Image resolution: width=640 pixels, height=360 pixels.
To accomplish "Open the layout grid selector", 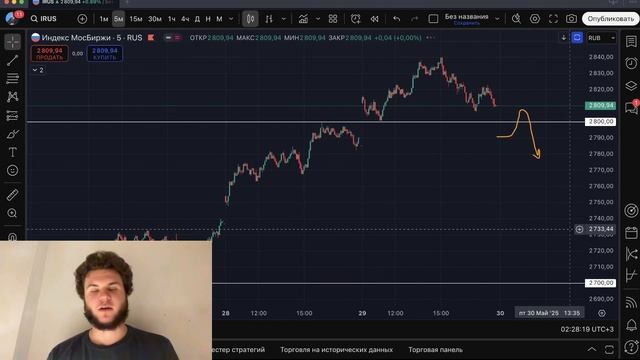I will (333, 19).
